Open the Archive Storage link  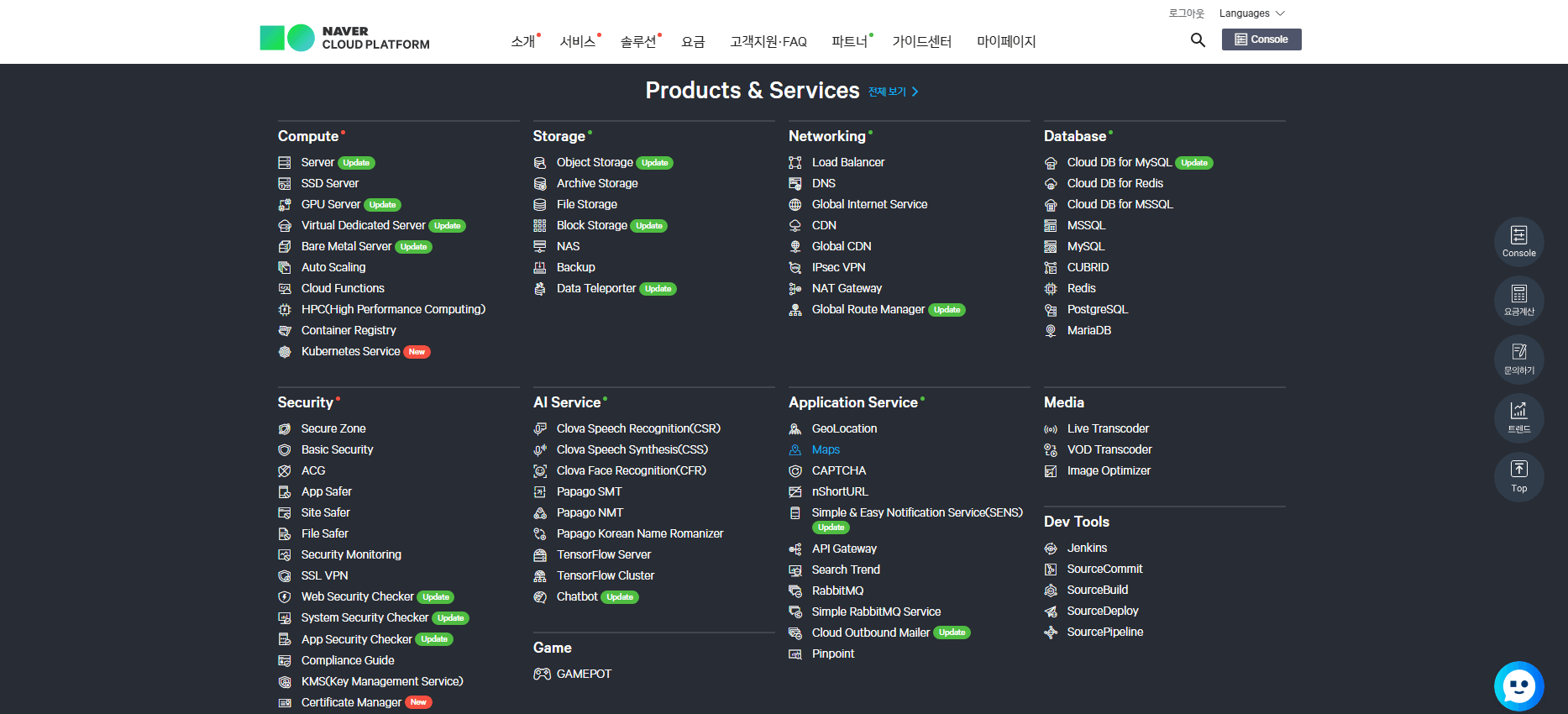tap(597, 184)
